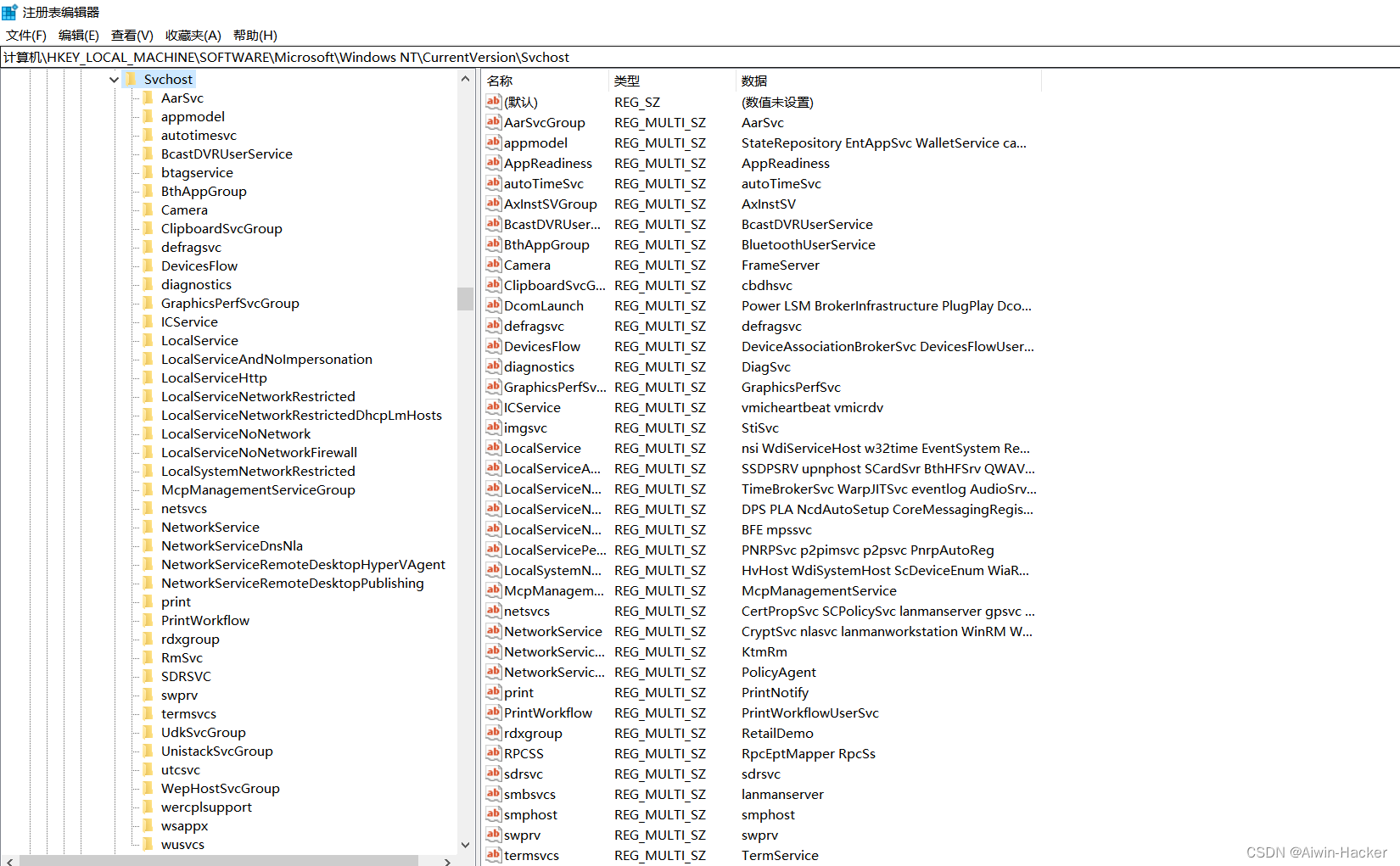This screenshot has width=1400, height=866.
Task: Click the string icon of smphost value
Action: click(494, 814)
